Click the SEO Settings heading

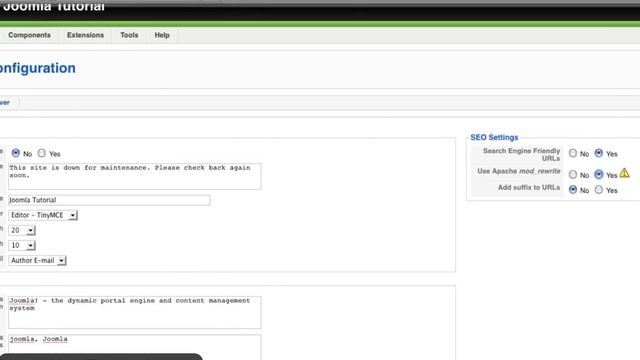click(x=494, y=138)
